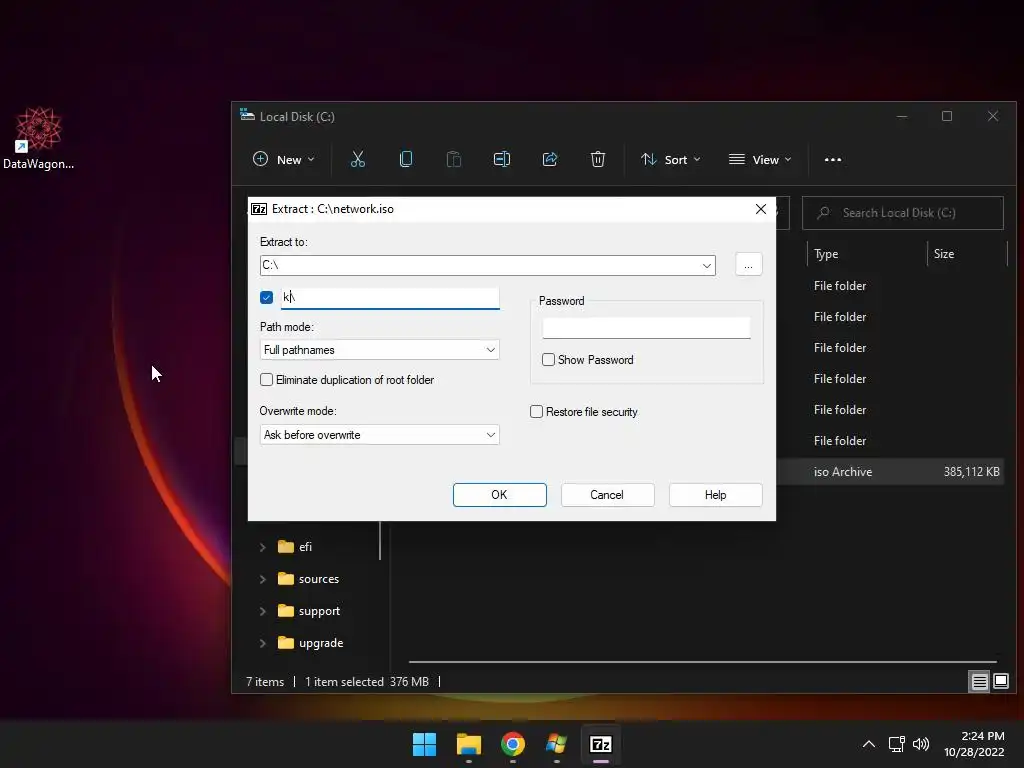Open File Explorer from the taskbar
This screenshot has width=1024, height=768.
pos(469,744)
